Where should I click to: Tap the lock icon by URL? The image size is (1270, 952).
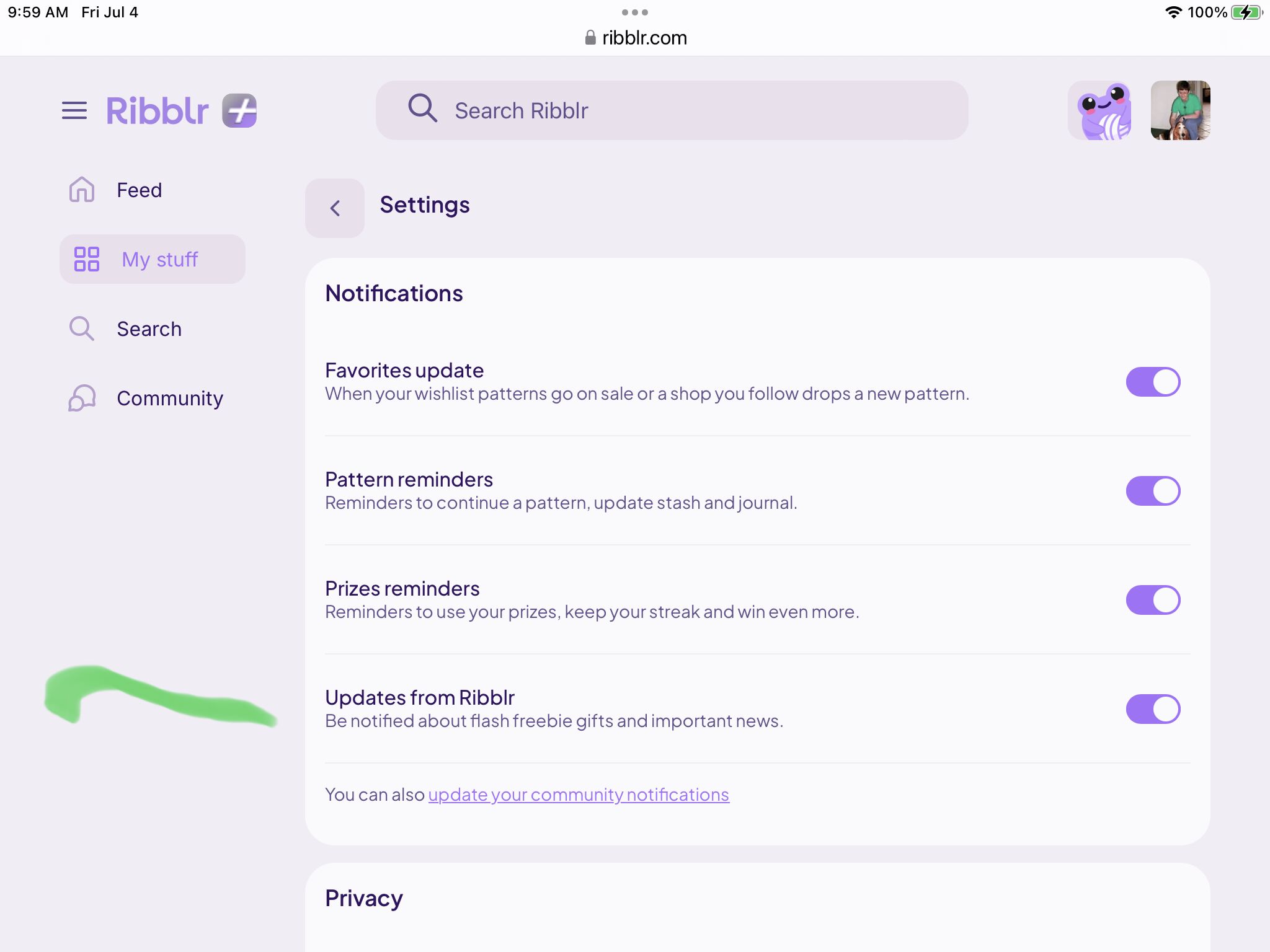[590, 38]
